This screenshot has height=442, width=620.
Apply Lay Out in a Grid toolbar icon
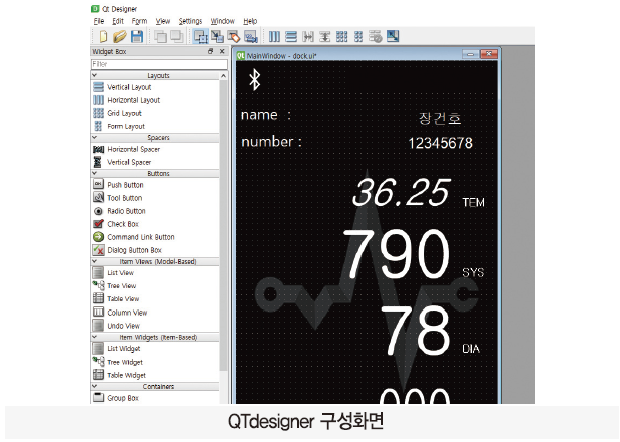pyautogui.click(x=342, y=36)
